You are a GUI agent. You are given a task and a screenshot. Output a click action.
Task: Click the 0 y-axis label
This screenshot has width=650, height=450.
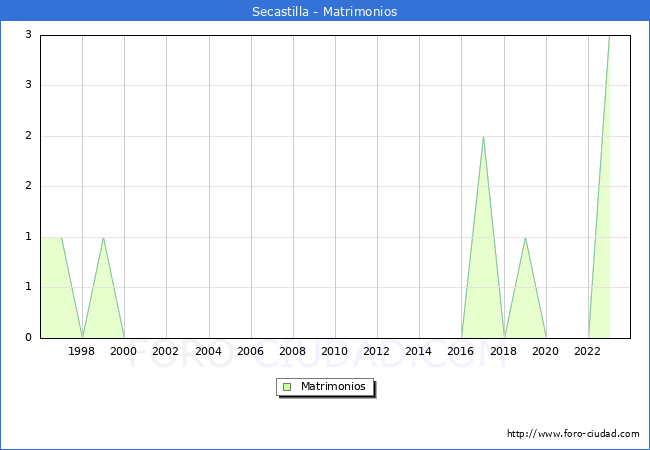28,337
